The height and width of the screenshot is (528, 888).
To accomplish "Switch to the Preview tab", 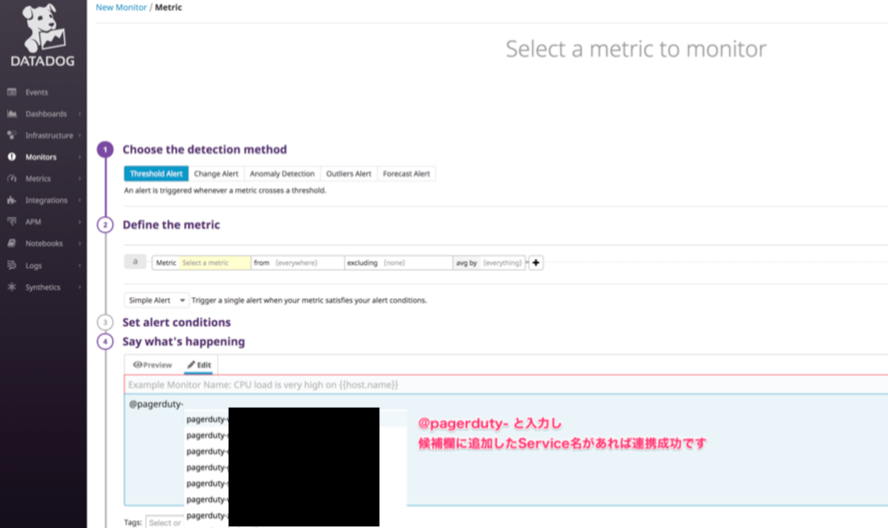I will point(152,365).
